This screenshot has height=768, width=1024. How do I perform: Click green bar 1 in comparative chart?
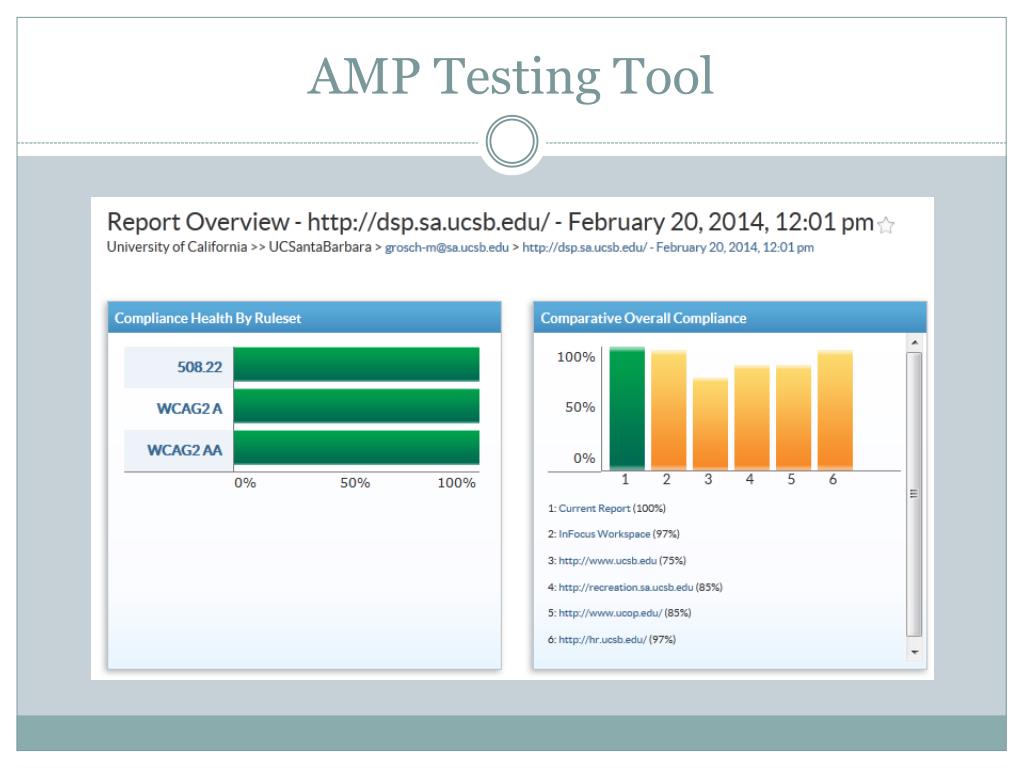point(627,409)
